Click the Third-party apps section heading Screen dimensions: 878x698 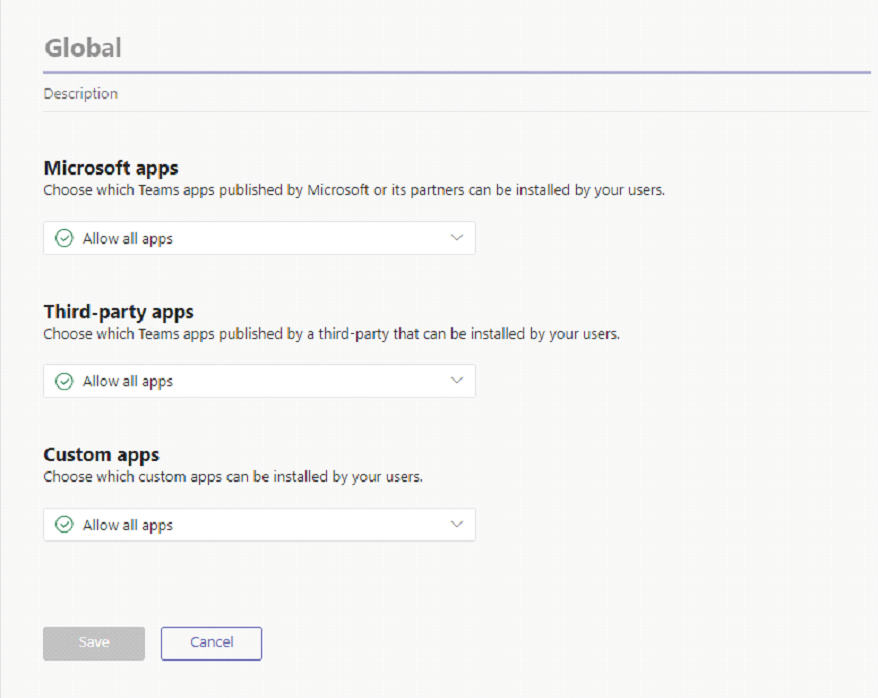118,311
